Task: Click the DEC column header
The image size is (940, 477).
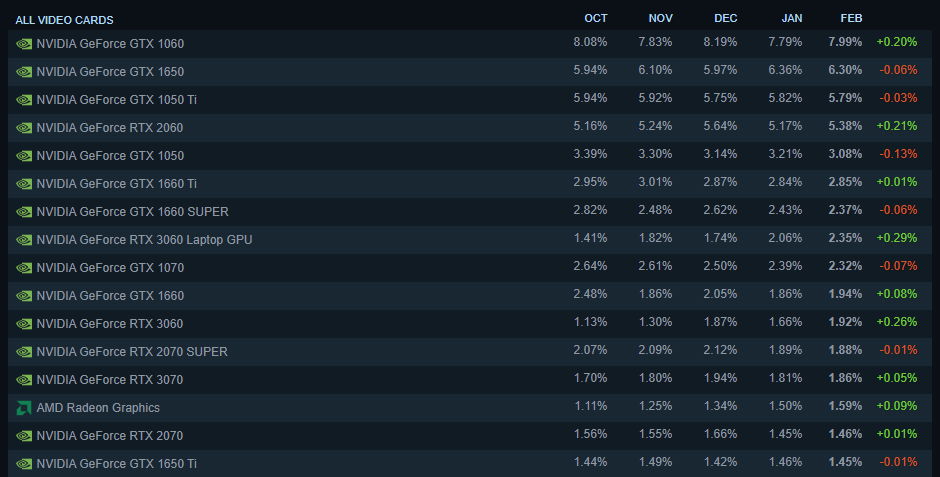Action: (x=725, y=18)
